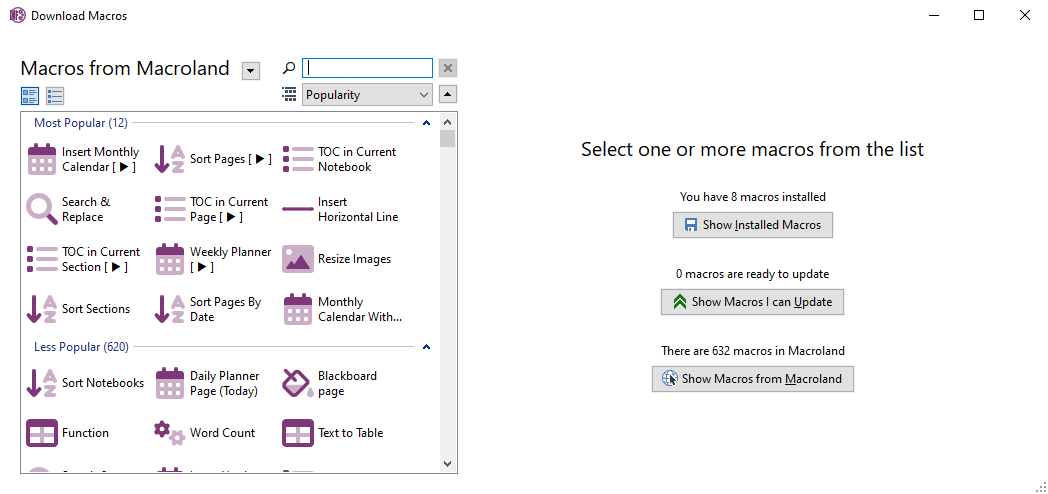Image resolution: width=1048 pixels, height=494 pixels.
Task: Open the Popularity sort dropdown
Action: click(x=367, y=95)
